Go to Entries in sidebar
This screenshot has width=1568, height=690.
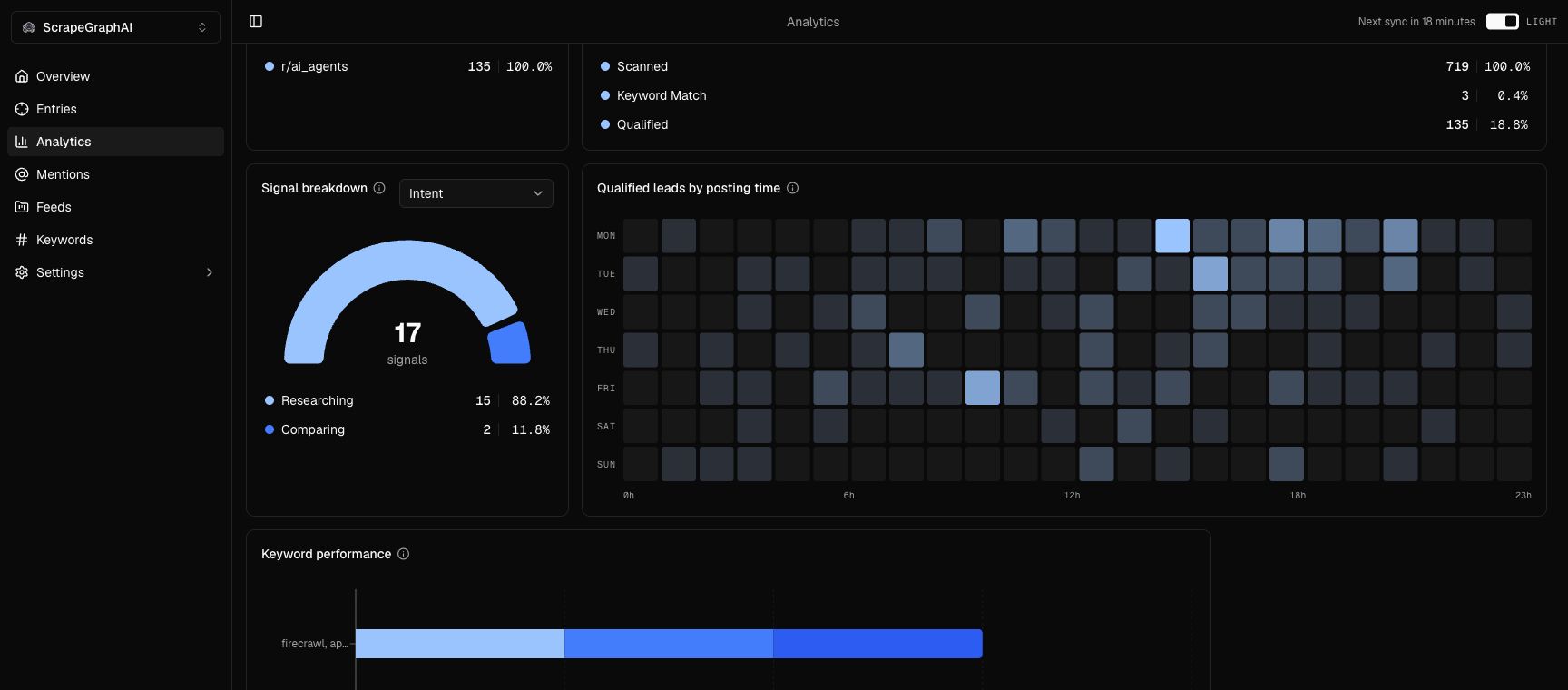(x=115, y=109)
